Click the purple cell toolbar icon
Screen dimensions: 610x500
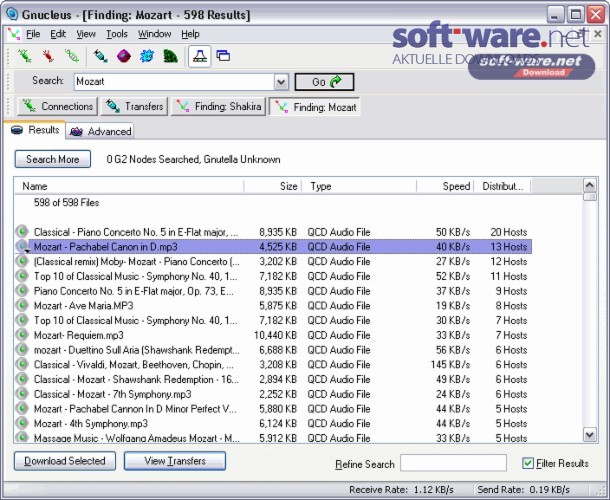[124, 56]
